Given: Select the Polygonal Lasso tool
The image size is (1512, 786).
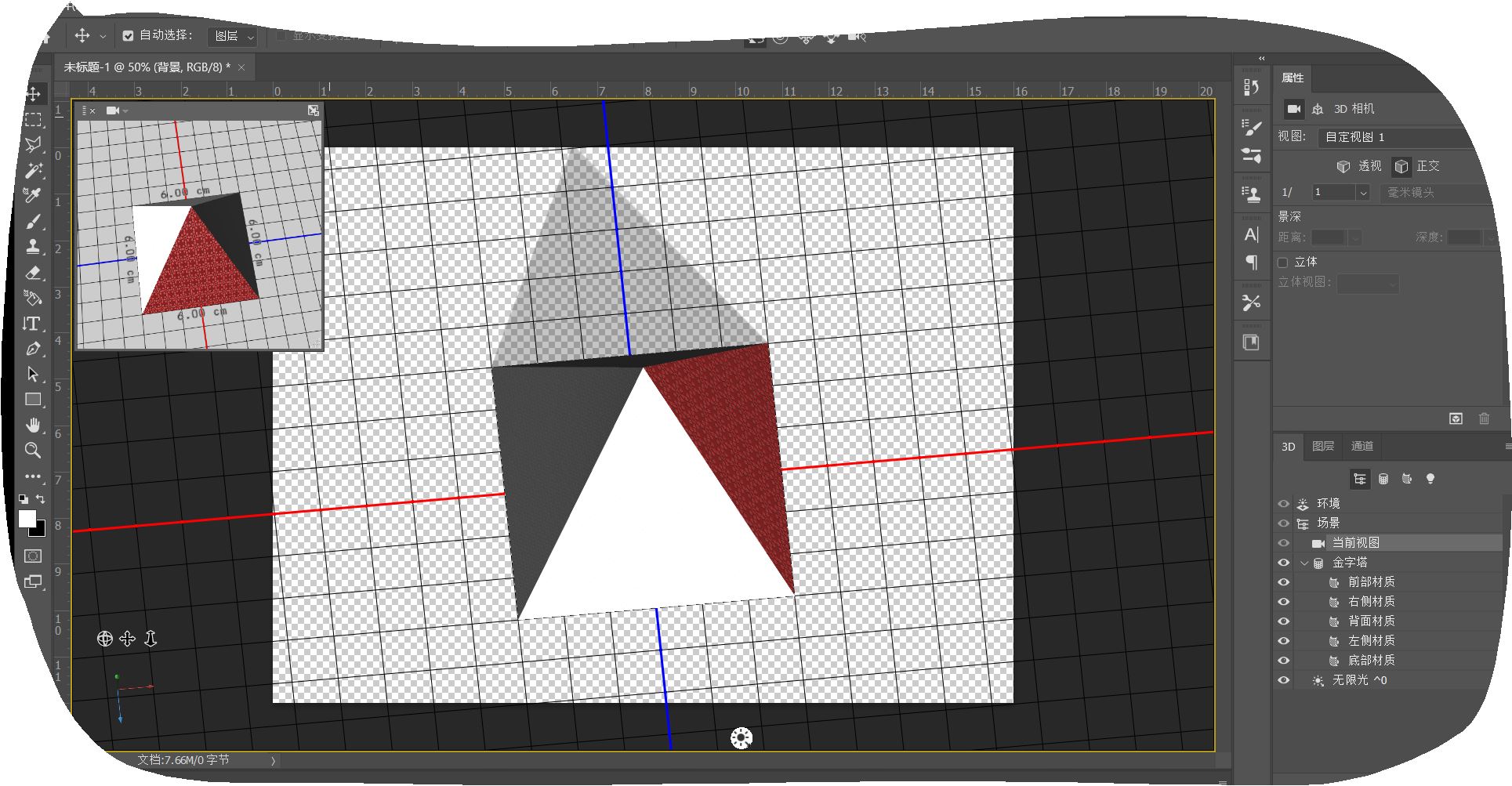Looking at the screenshot, I should [33, 145].
